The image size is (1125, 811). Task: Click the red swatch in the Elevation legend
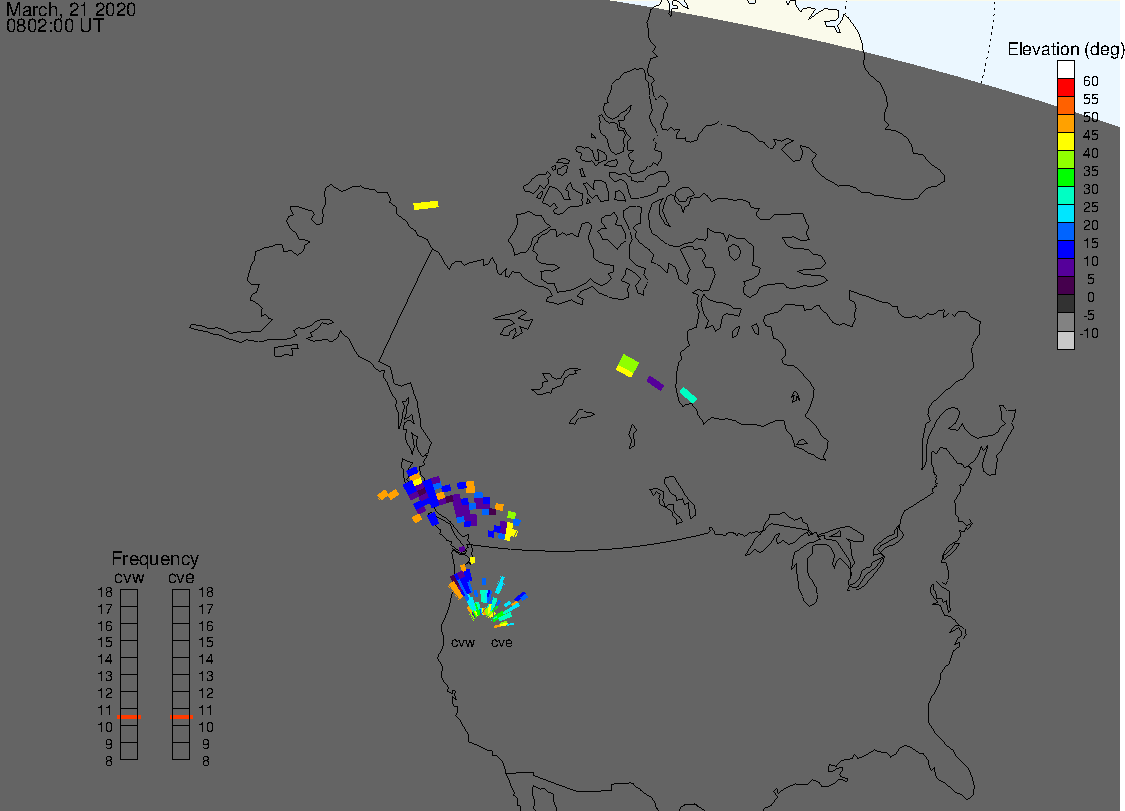(1066, 88)
